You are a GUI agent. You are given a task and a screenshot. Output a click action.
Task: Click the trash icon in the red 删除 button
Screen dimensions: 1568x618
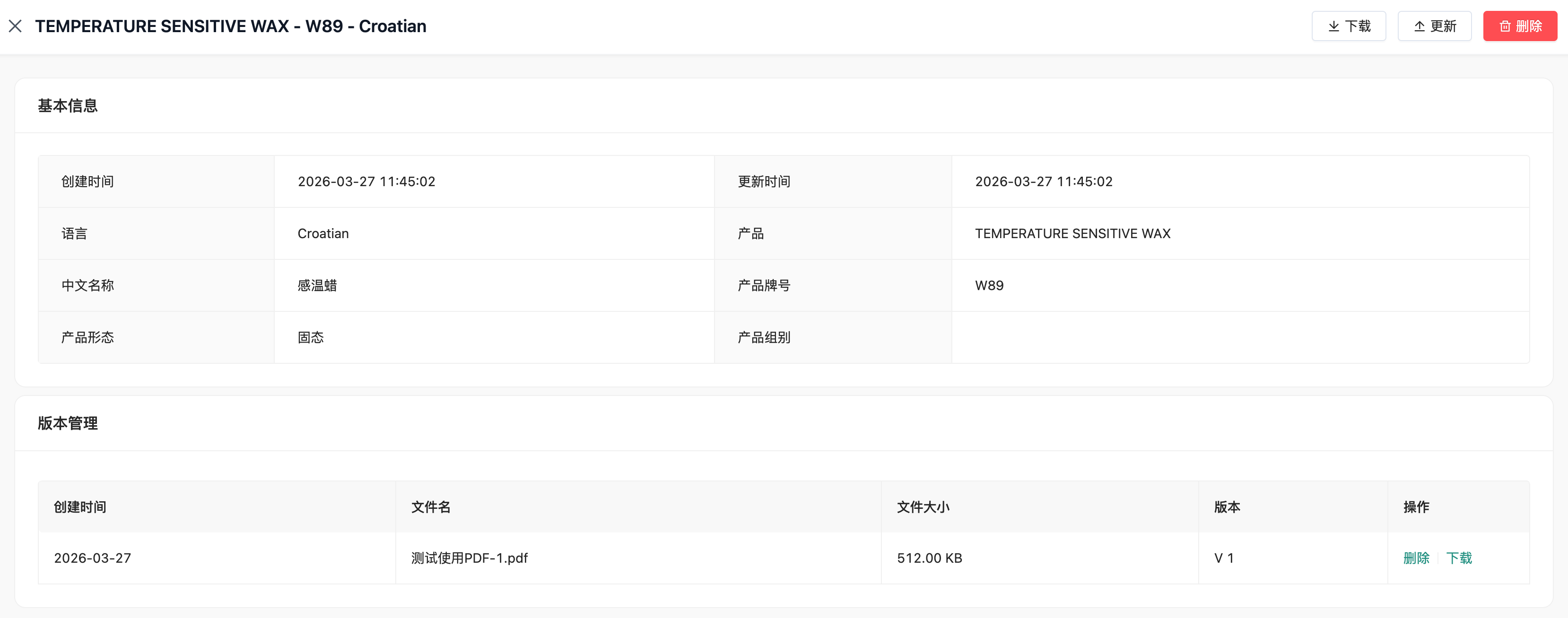point(1505,26)
